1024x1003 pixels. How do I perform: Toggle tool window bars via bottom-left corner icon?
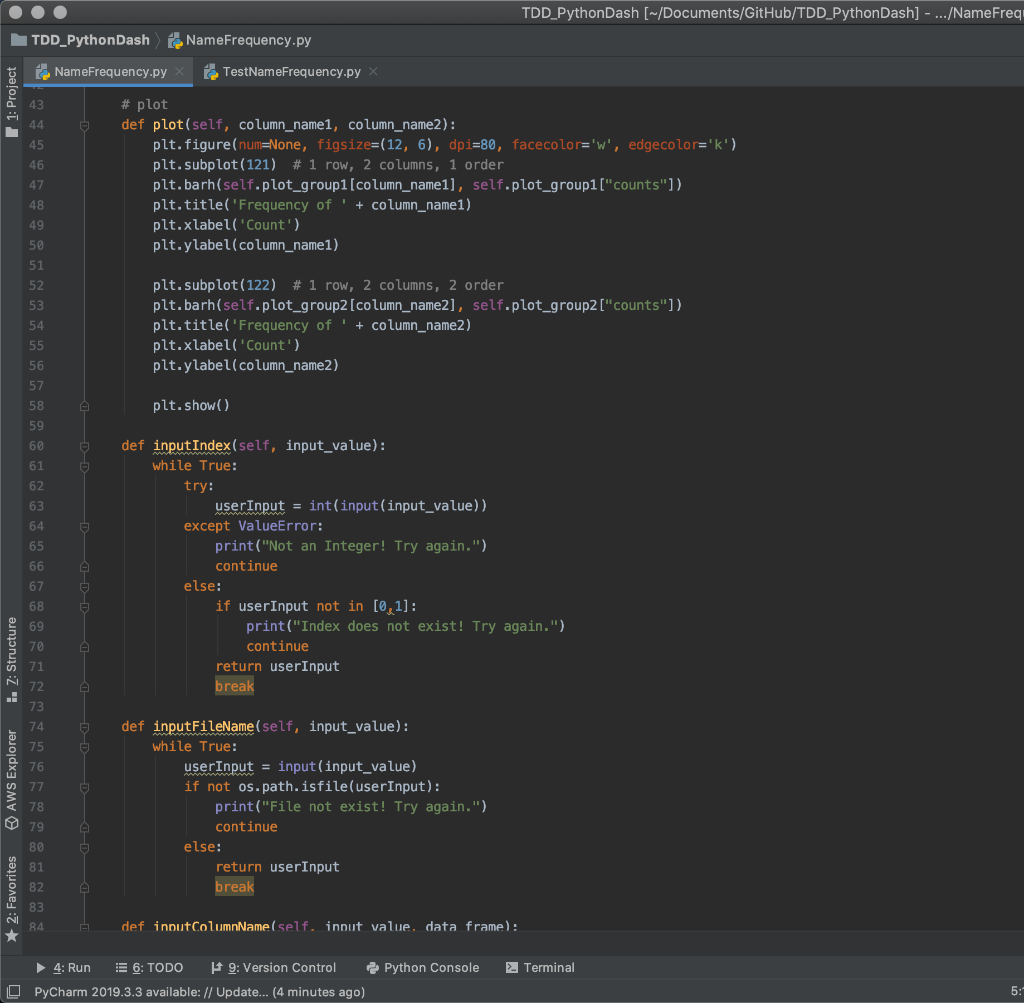[13, 991]
